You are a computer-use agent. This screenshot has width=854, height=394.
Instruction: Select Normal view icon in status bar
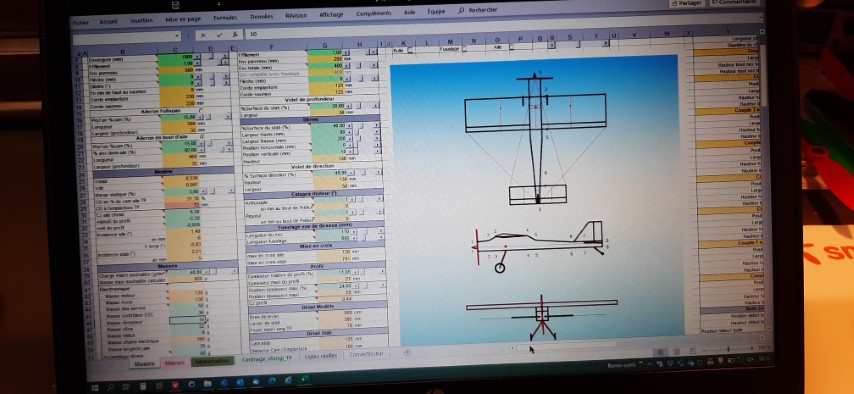[x=660, y=351]
